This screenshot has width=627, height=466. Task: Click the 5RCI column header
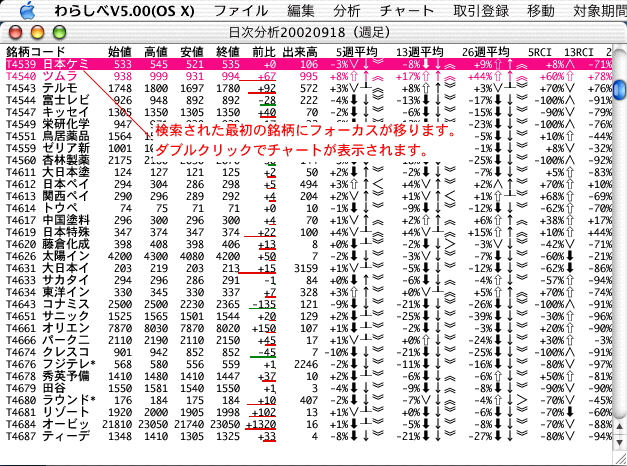540,52
